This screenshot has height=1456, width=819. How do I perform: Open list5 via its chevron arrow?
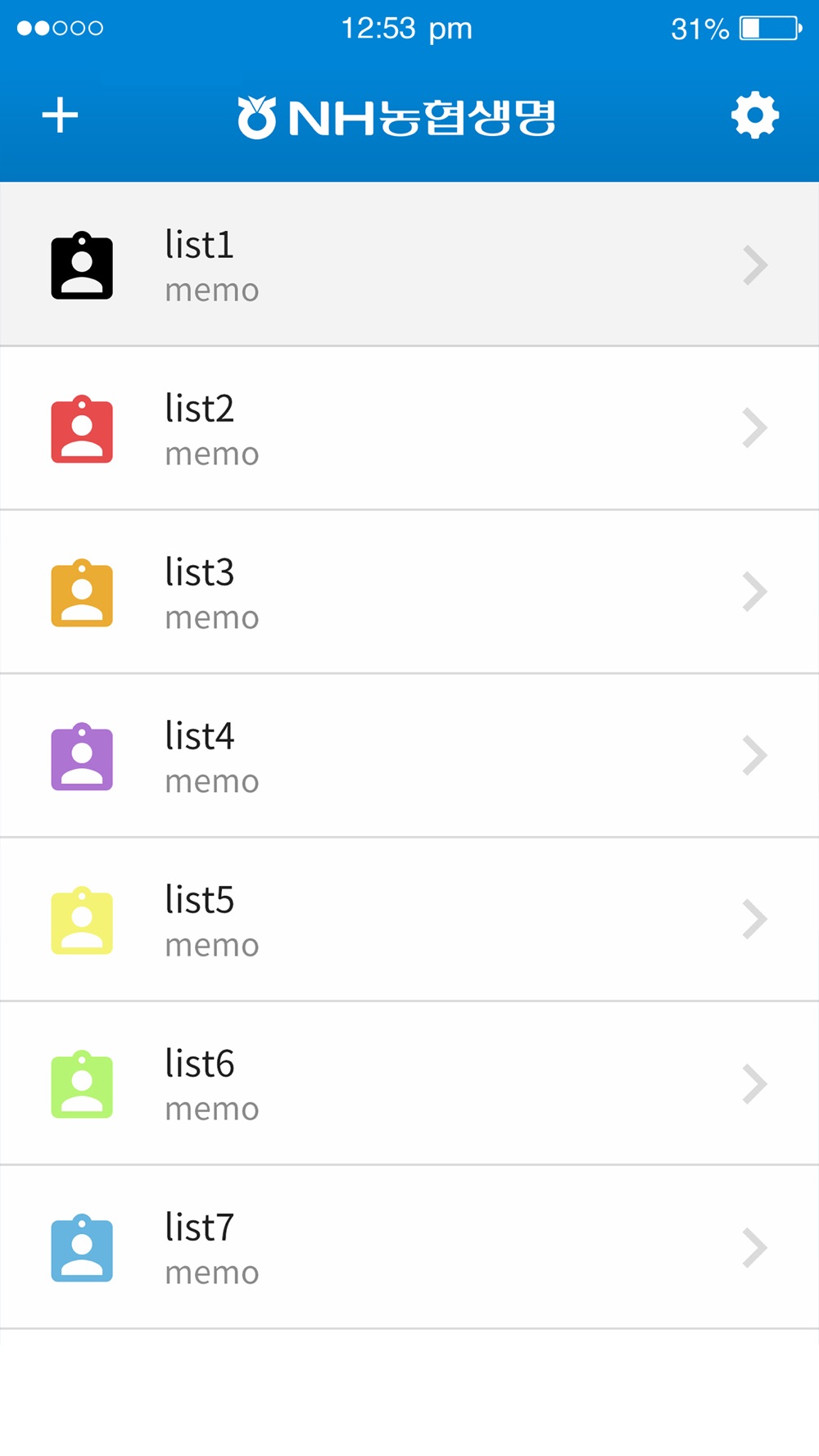(754, 920)
